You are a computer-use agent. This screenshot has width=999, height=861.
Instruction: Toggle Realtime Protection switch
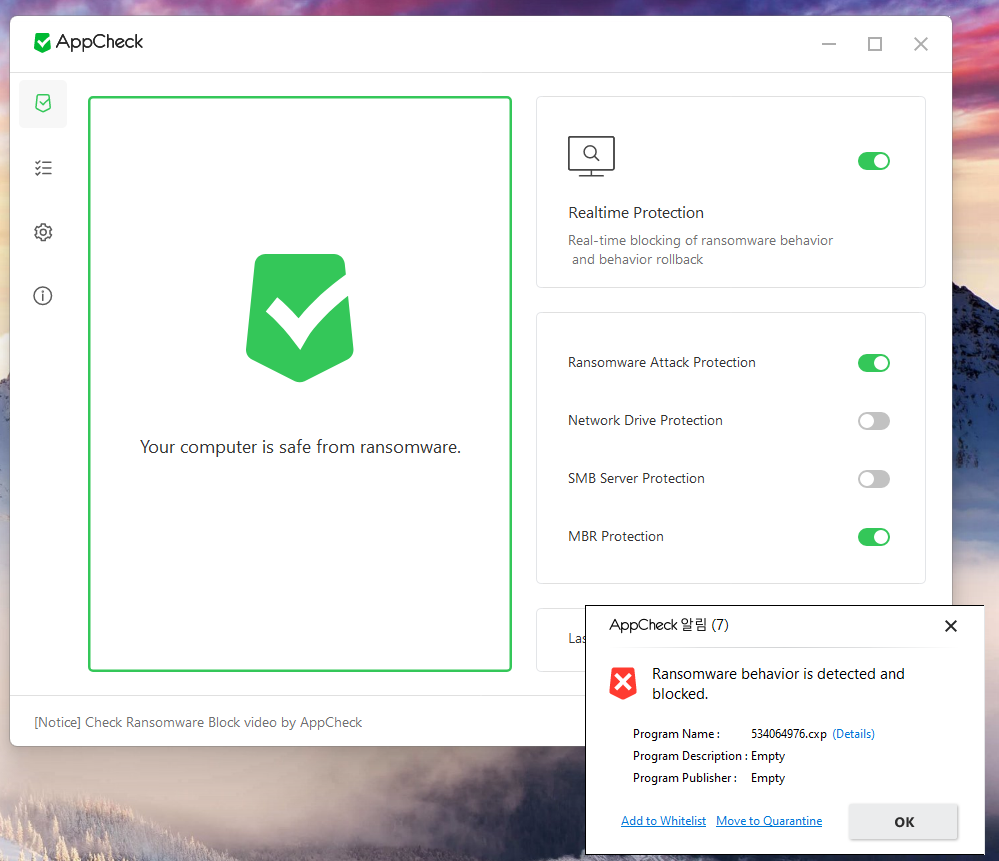(x=873, y=161)
